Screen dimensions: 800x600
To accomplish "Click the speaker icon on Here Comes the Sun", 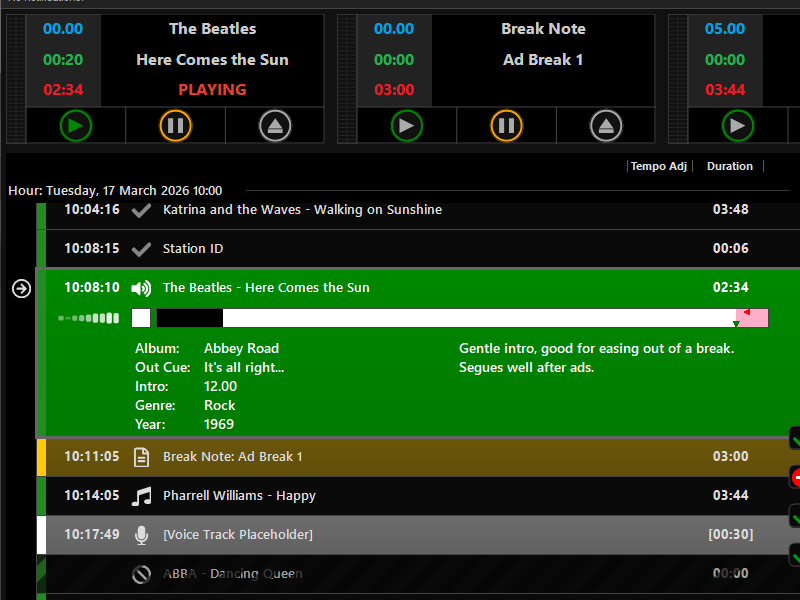I will (141, 288).
